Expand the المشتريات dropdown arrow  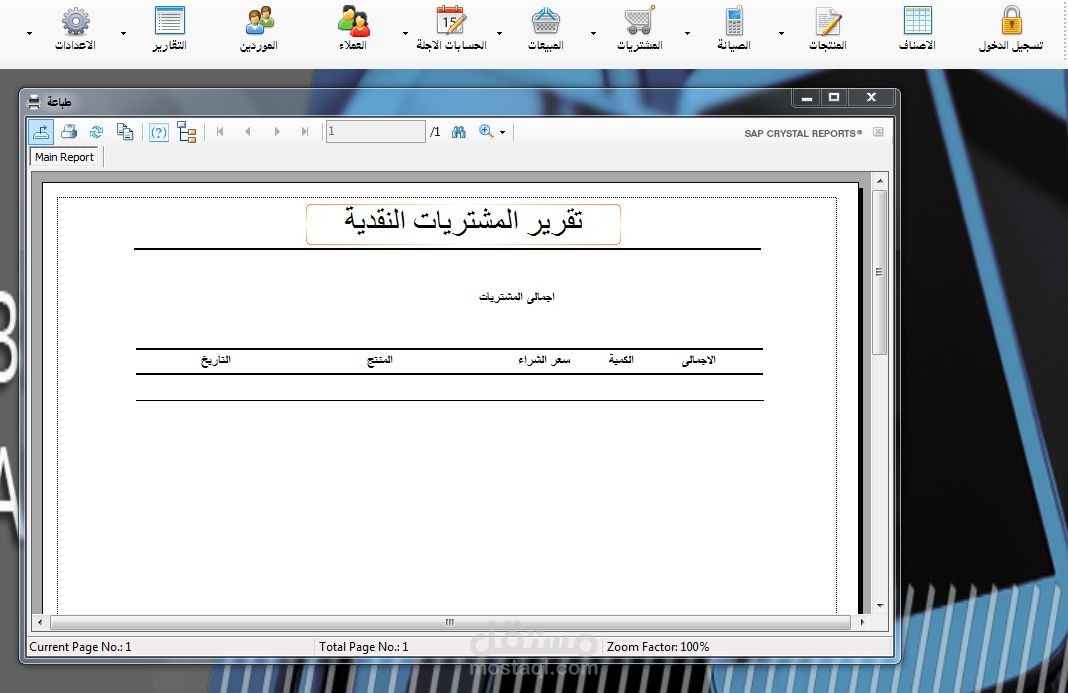593,33
